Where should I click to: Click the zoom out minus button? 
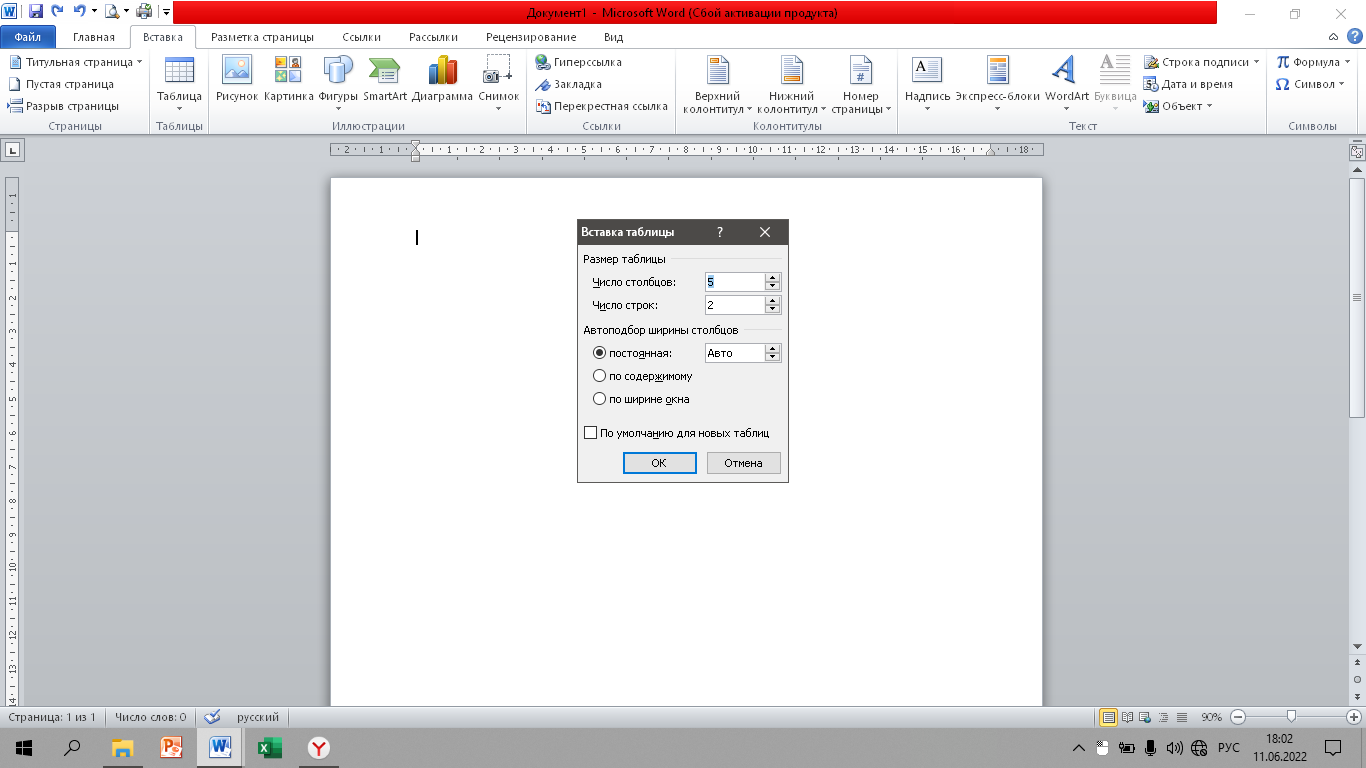tap(1238, 717)
